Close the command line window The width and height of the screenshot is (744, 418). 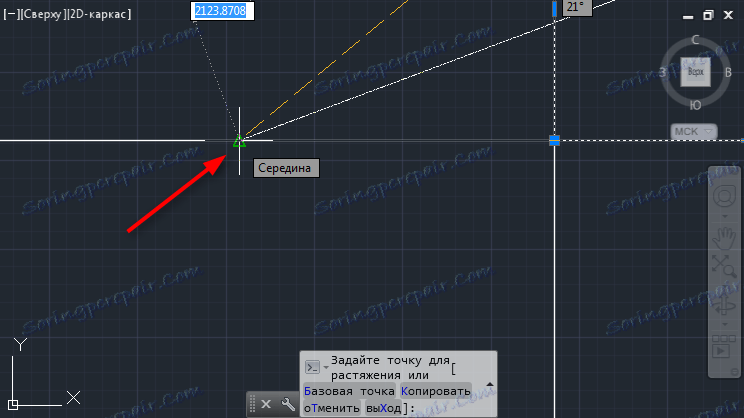click(266, 404)
